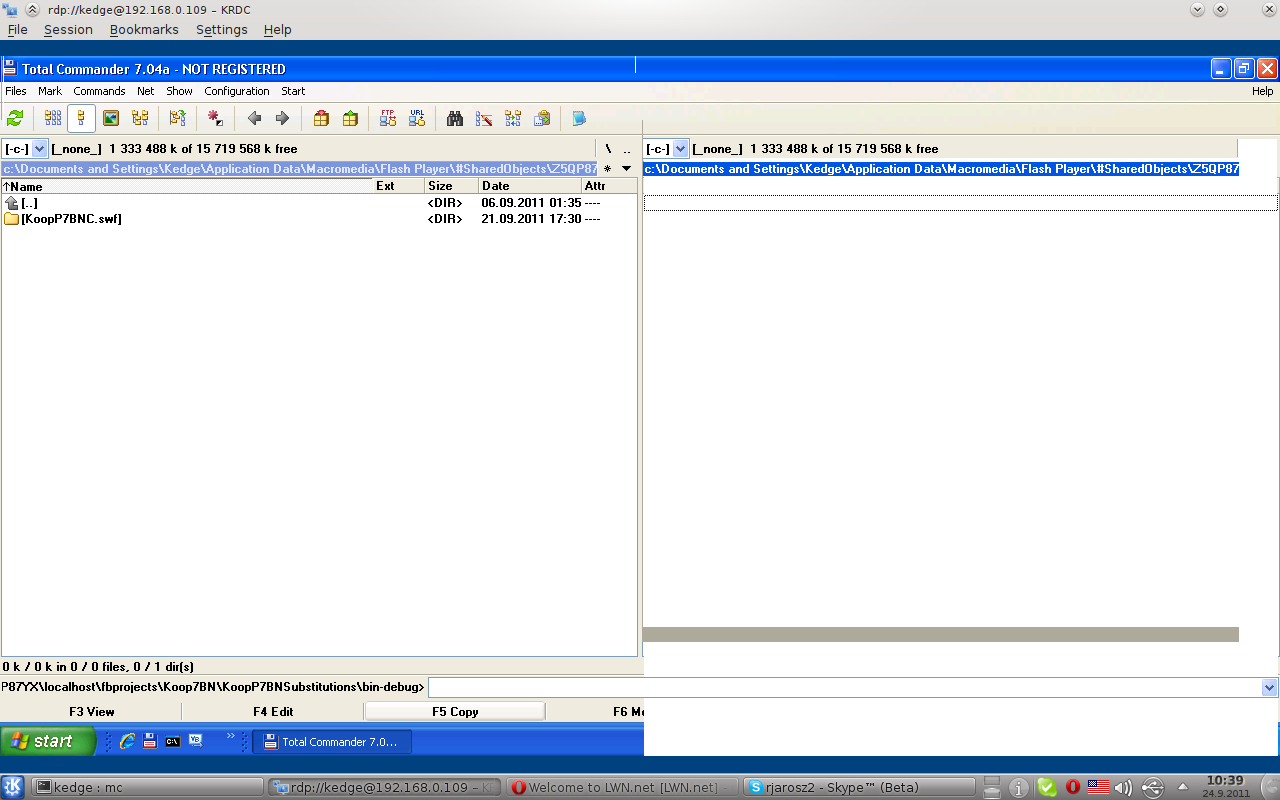
Task: Open the Multi-rename tool icon
Action: 484,119
